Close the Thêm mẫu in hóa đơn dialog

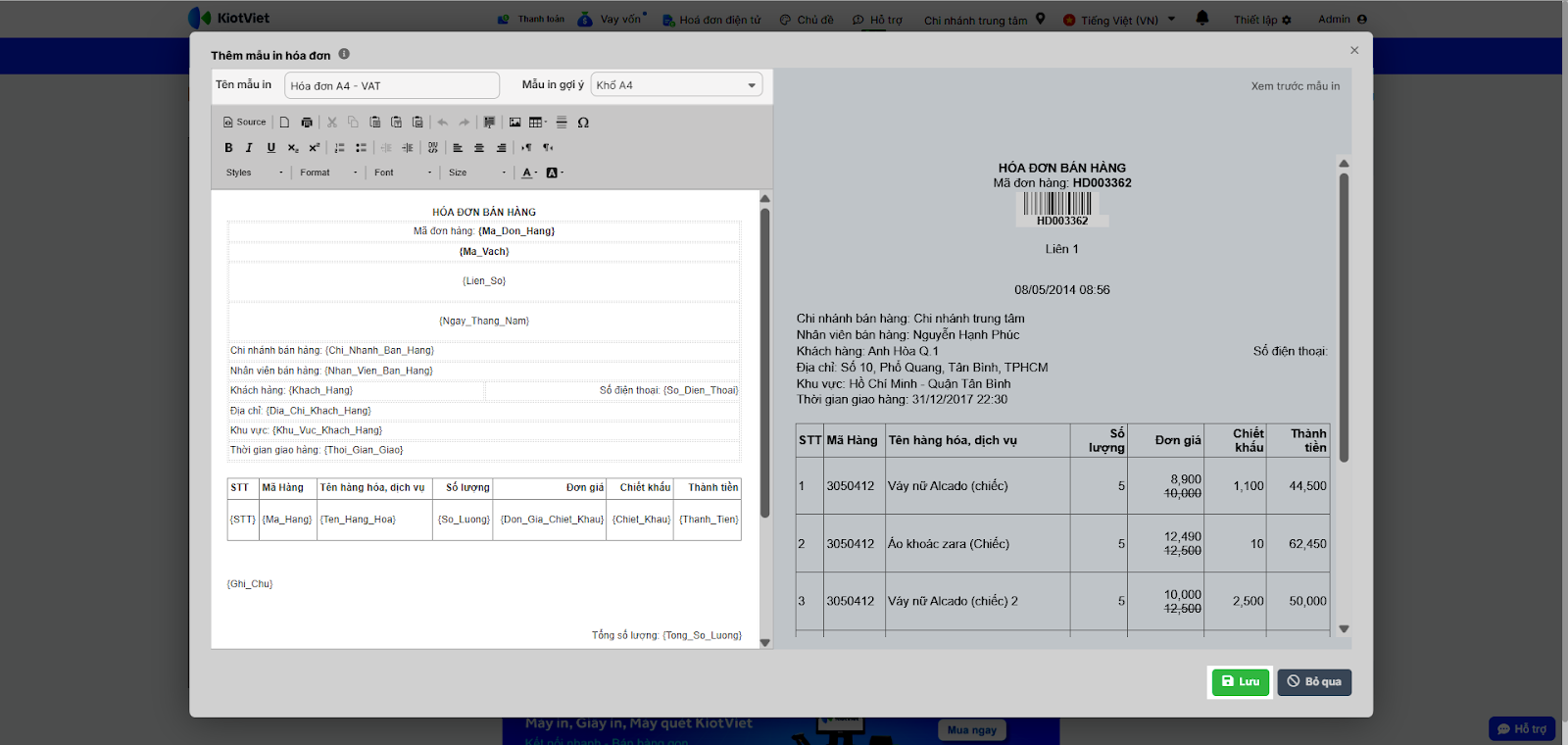coord(1354,50)
